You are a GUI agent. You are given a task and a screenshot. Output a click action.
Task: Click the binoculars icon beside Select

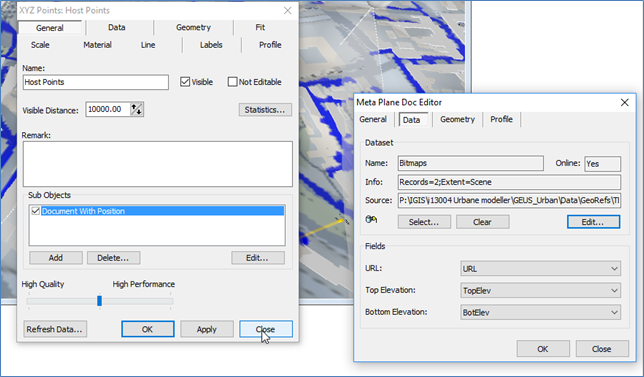point(371,220)
